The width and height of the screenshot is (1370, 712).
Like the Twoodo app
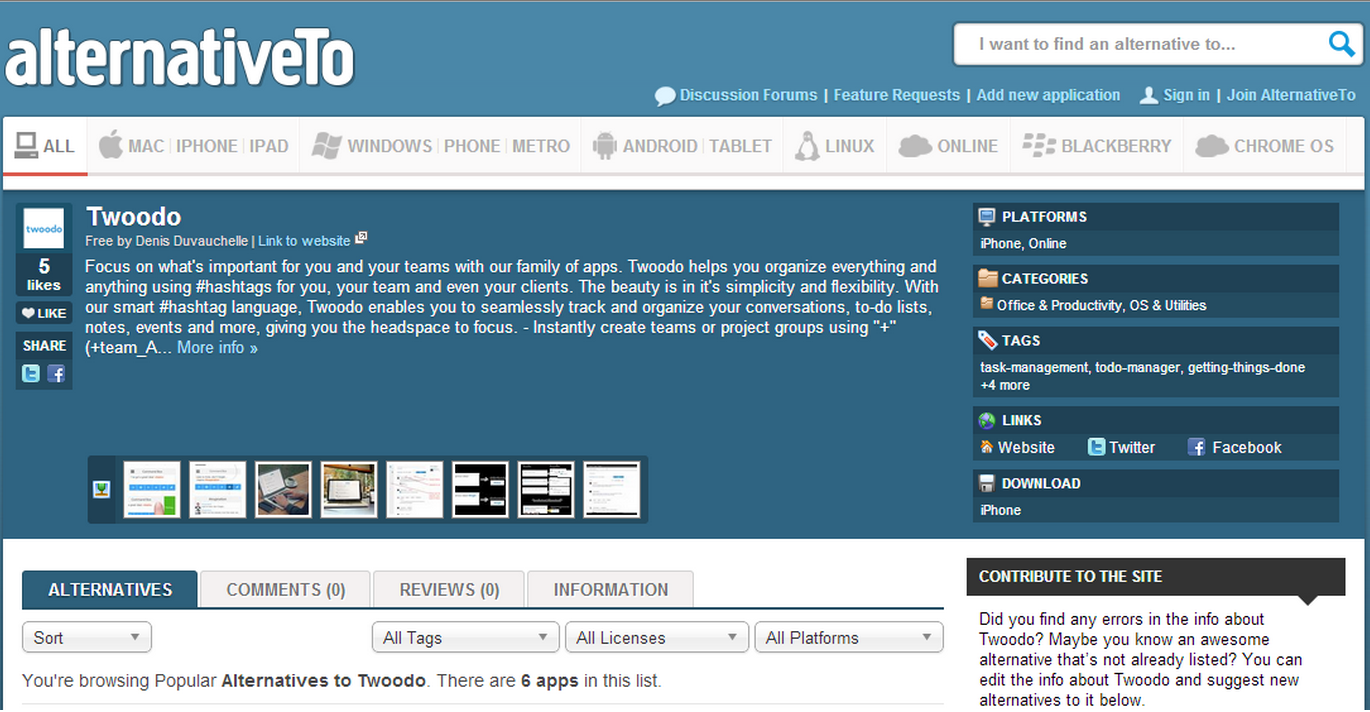[44, 313]
